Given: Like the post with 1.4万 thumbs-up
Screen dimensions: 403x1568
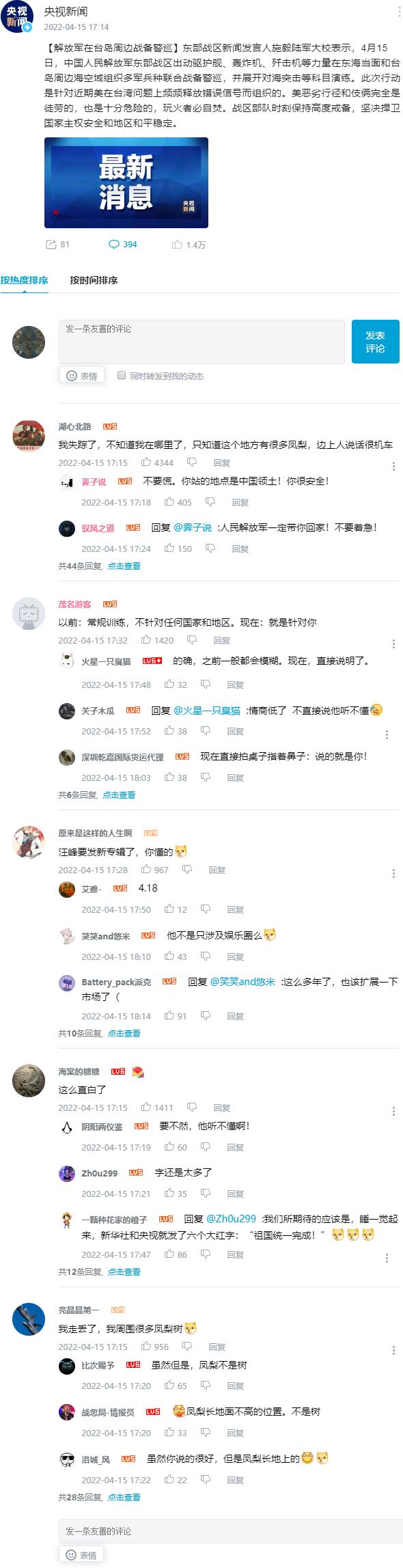Looking at the screenshot, I should point(189,244).
